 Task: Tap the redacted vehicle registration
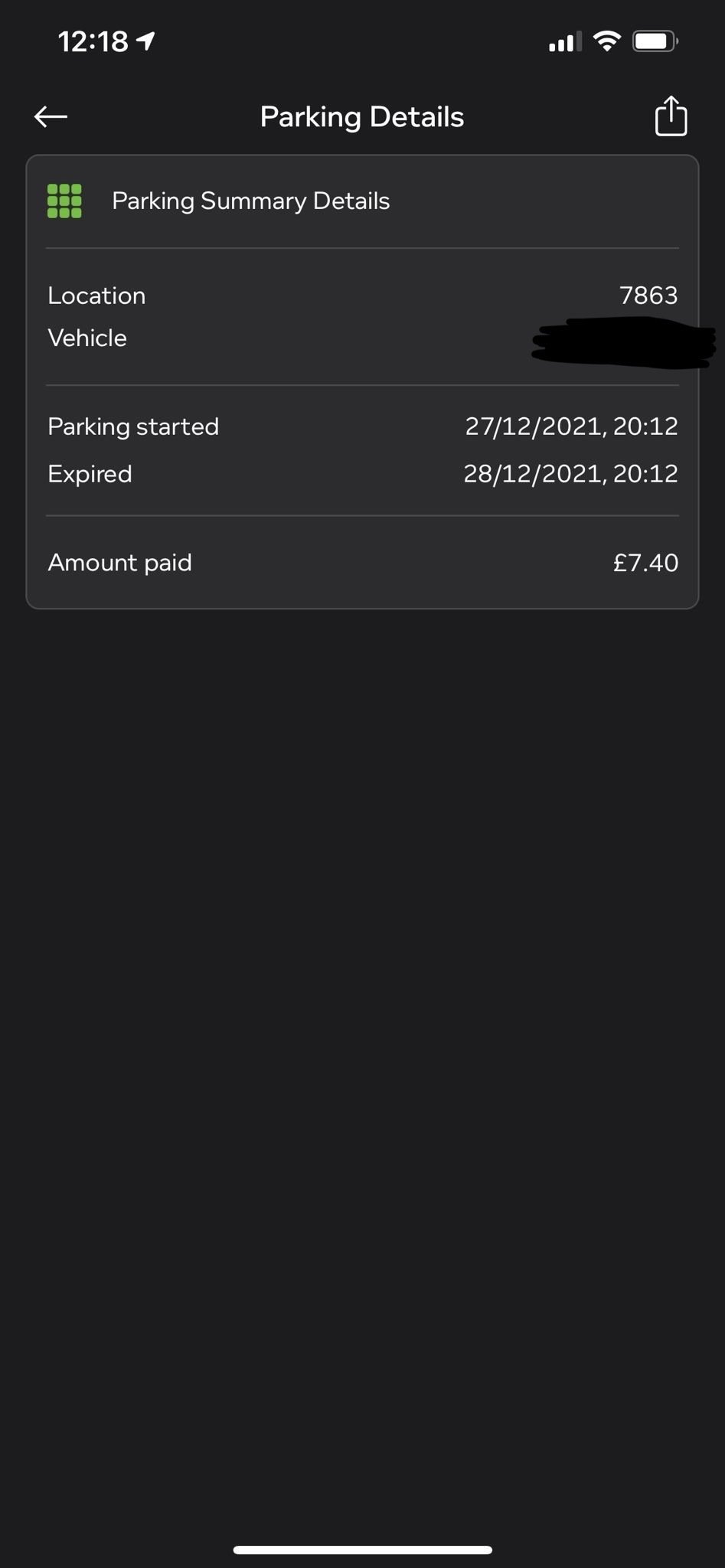tap(623, 344)
